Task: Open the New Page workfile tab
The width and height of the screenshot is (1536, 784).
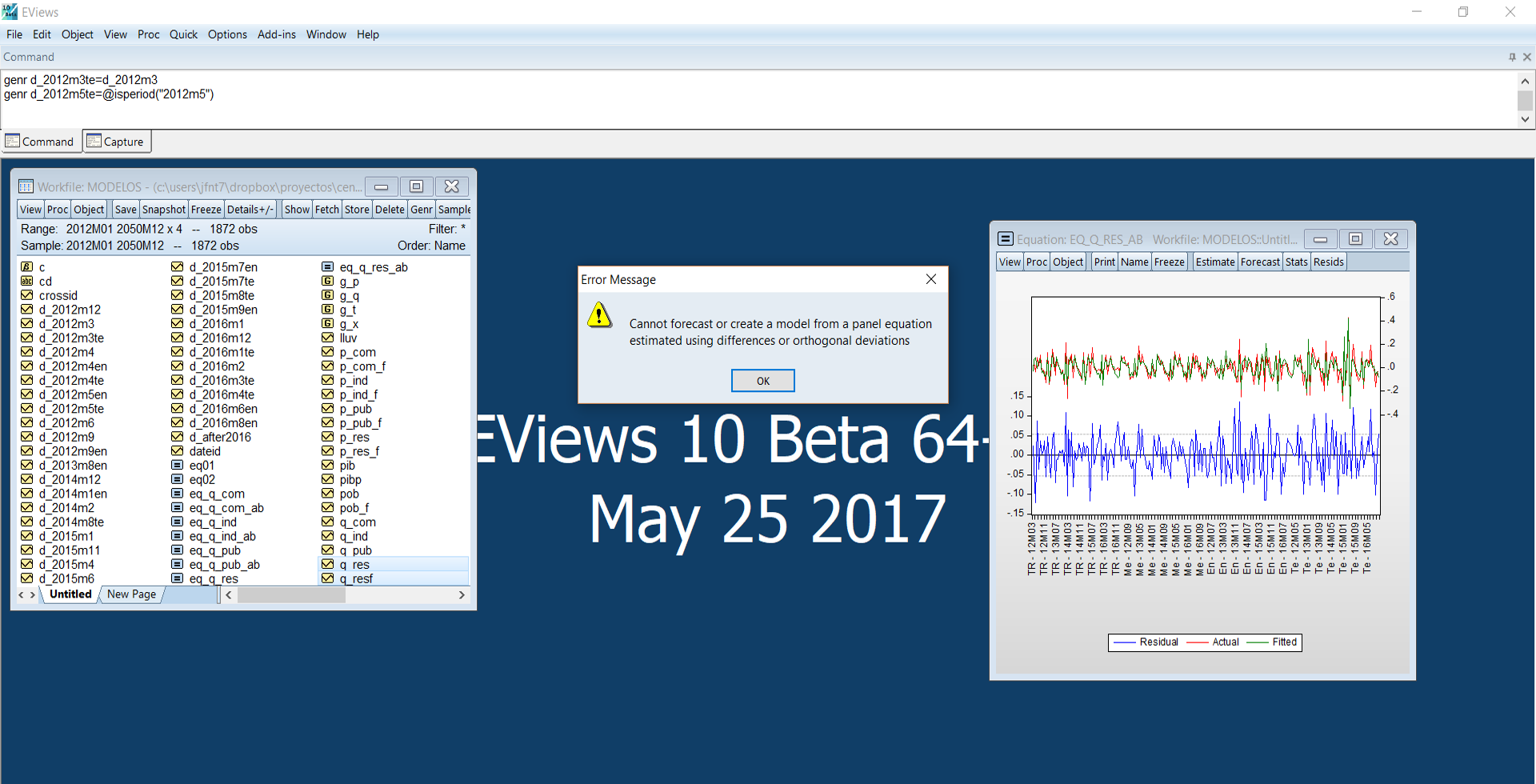Action: click(x=131, y=594)
